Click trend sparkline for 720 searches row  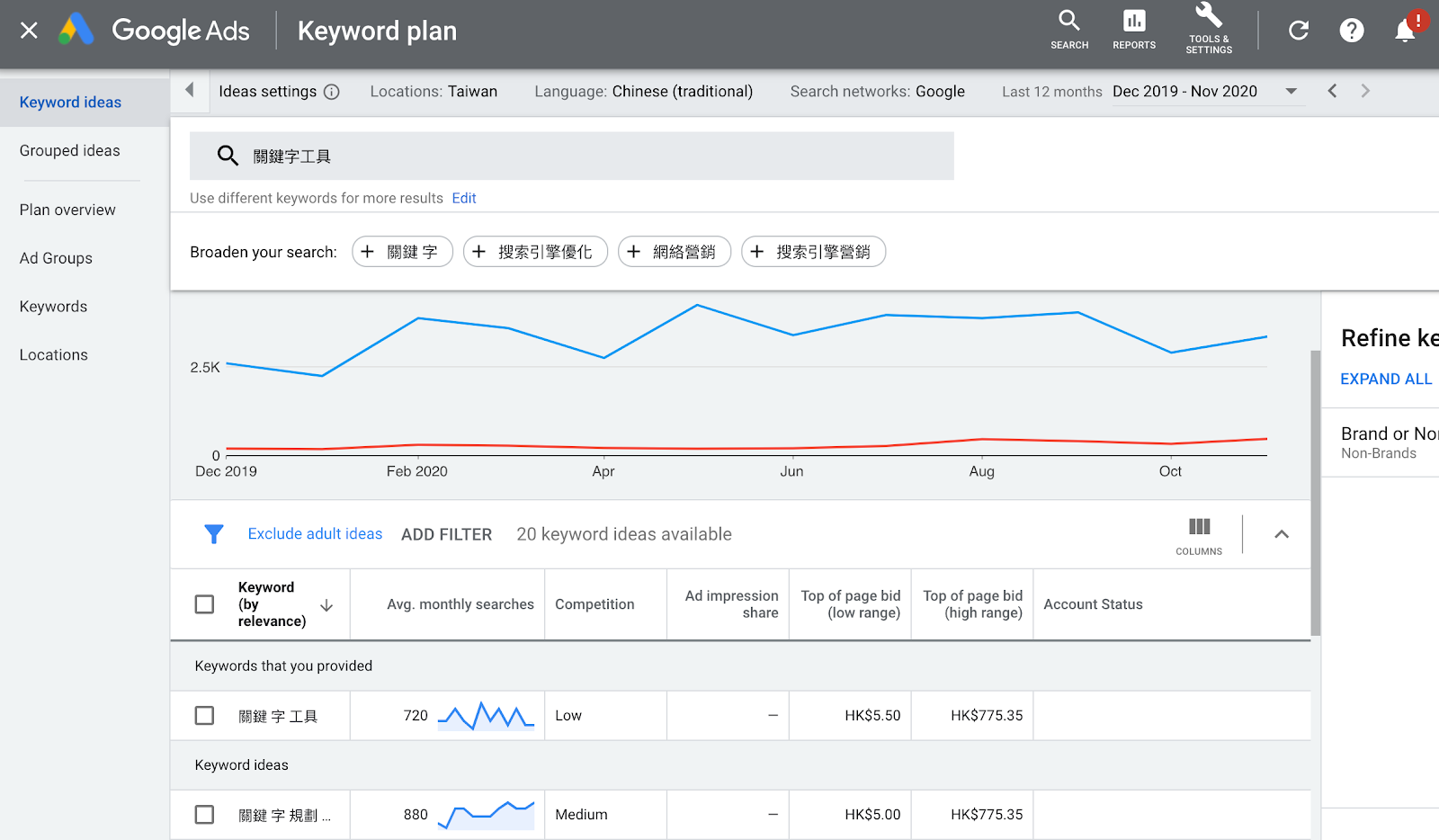(x=486, y=716)
